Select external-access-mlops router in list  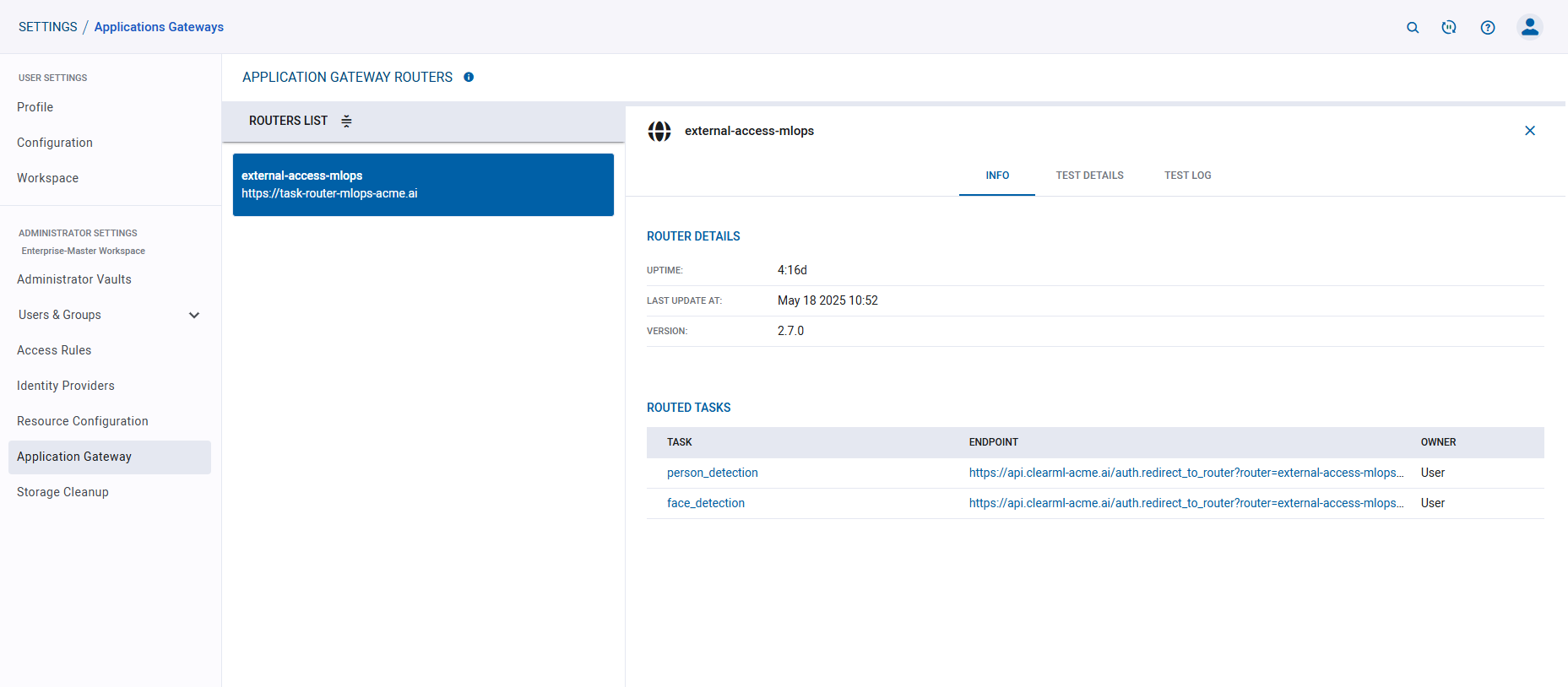point(423,185)
